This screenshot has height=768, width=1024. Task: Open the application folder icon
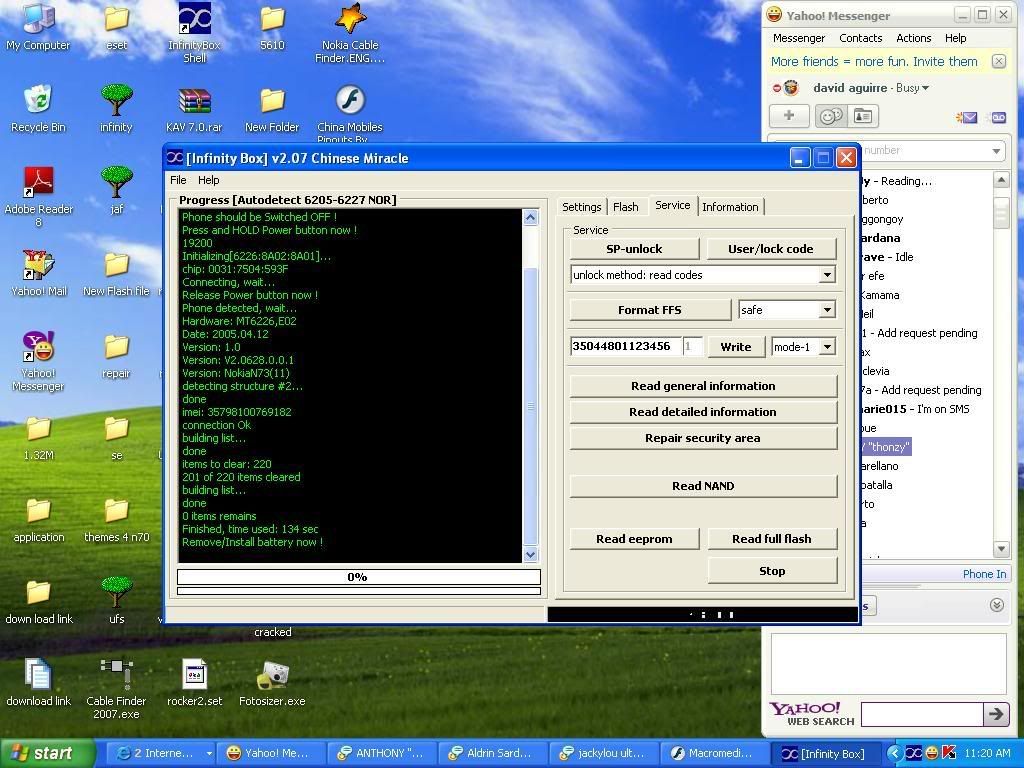pyautogui.click(x=39, y=520)
